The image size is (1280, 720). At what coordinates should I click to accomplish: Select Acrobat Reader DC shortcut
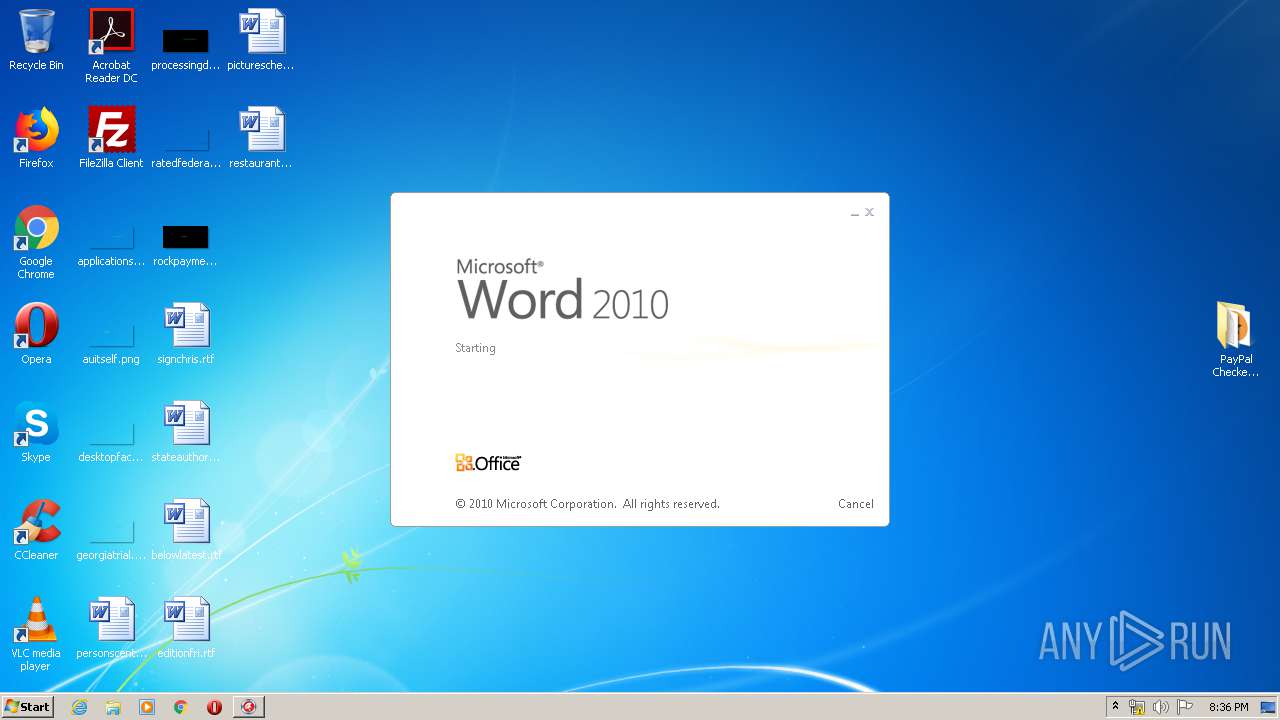pos(111,45)
